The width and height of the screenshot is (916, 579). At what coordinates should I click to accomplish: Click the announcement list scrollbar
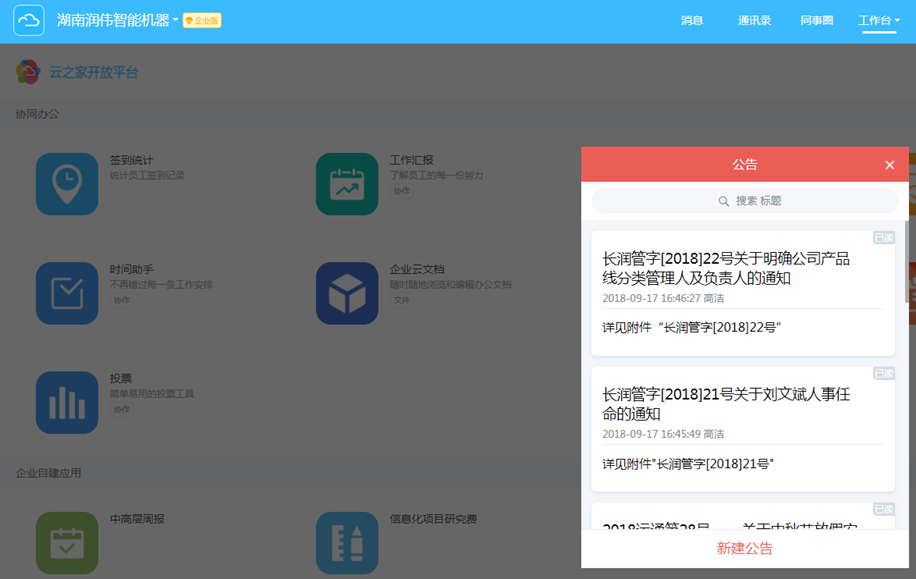pyautogui.click(x=906, y=260)
